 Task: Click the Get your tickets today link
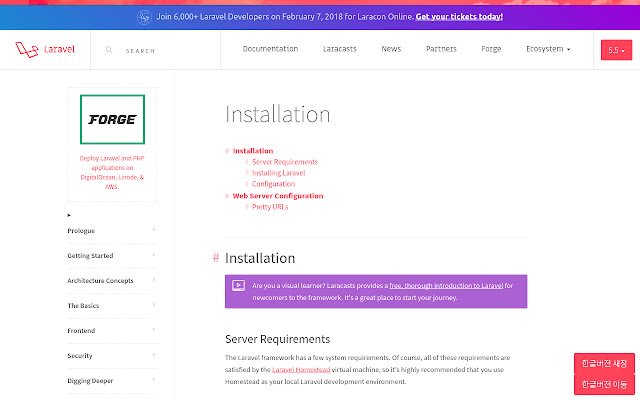tap(445, 16)
